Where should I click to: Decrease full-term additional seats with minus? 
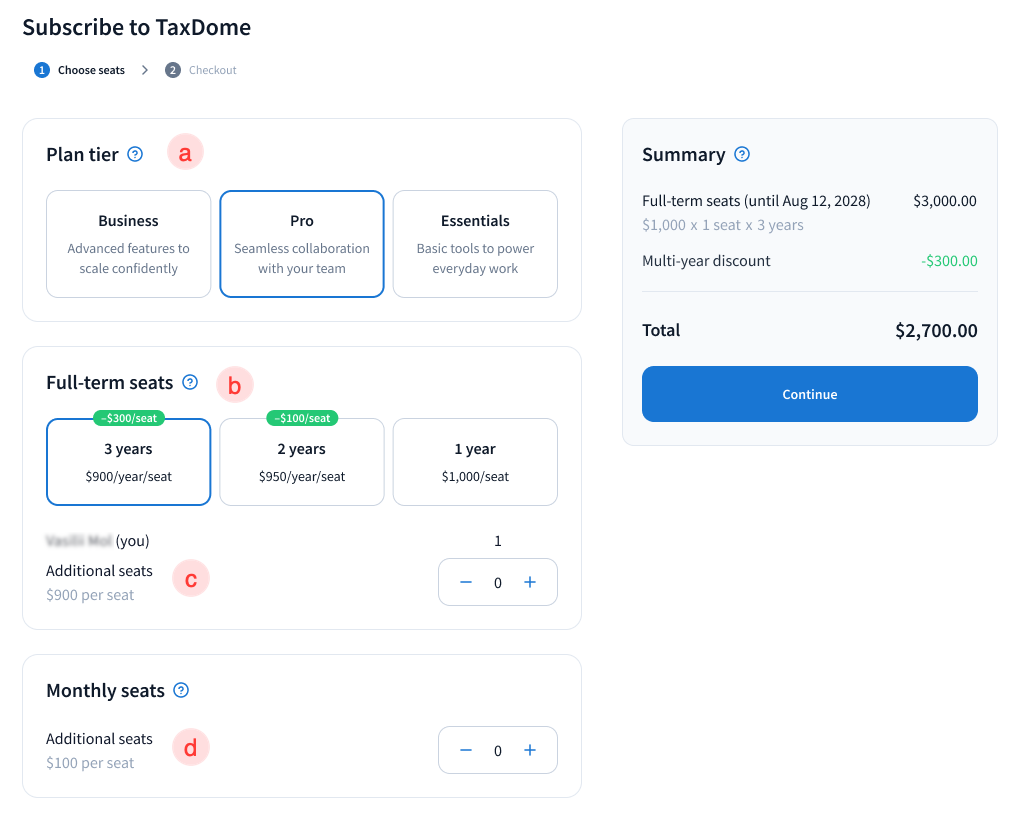[x=466, y=582]
